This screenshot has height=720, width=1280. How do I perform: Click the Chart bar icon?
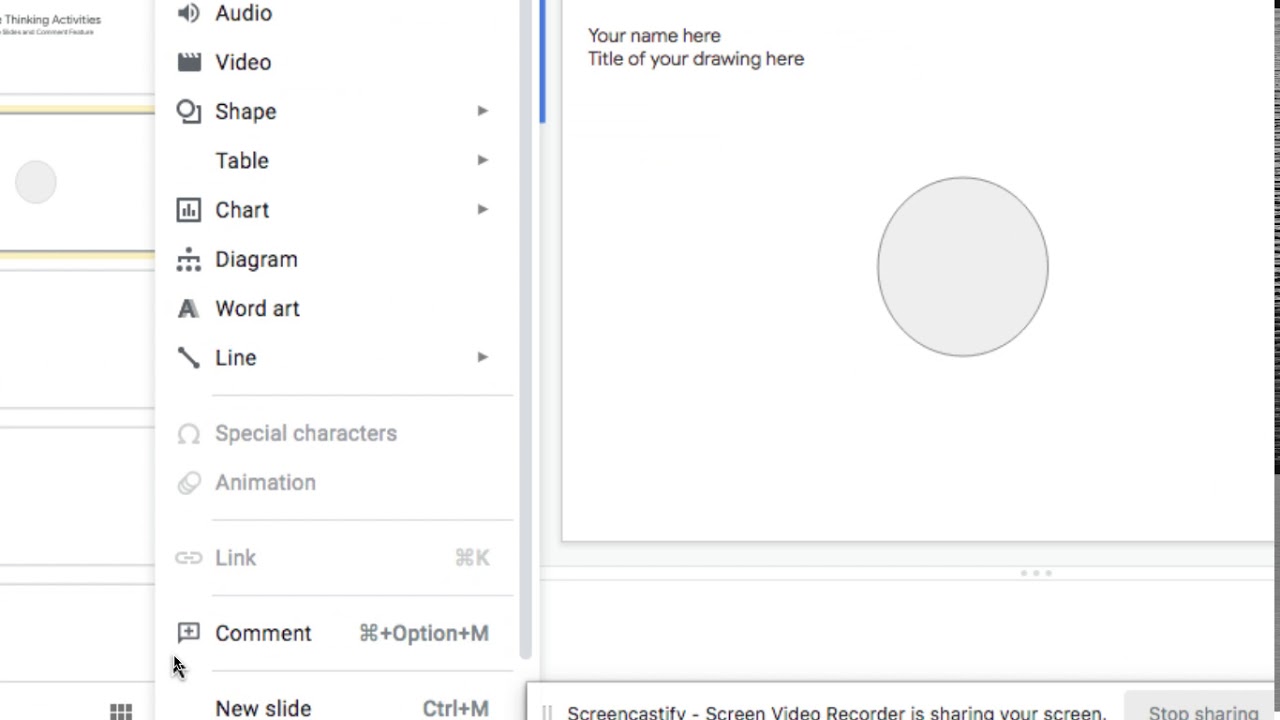point(188,210)
